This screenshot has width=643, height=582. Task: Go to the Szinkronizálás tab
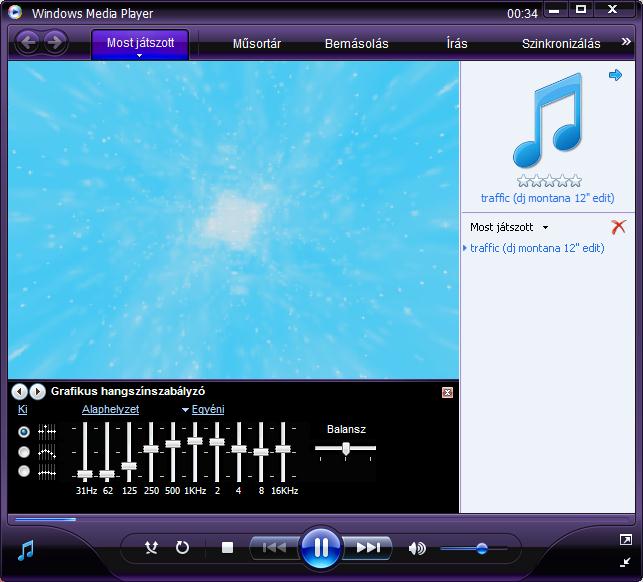pos(561,43)
